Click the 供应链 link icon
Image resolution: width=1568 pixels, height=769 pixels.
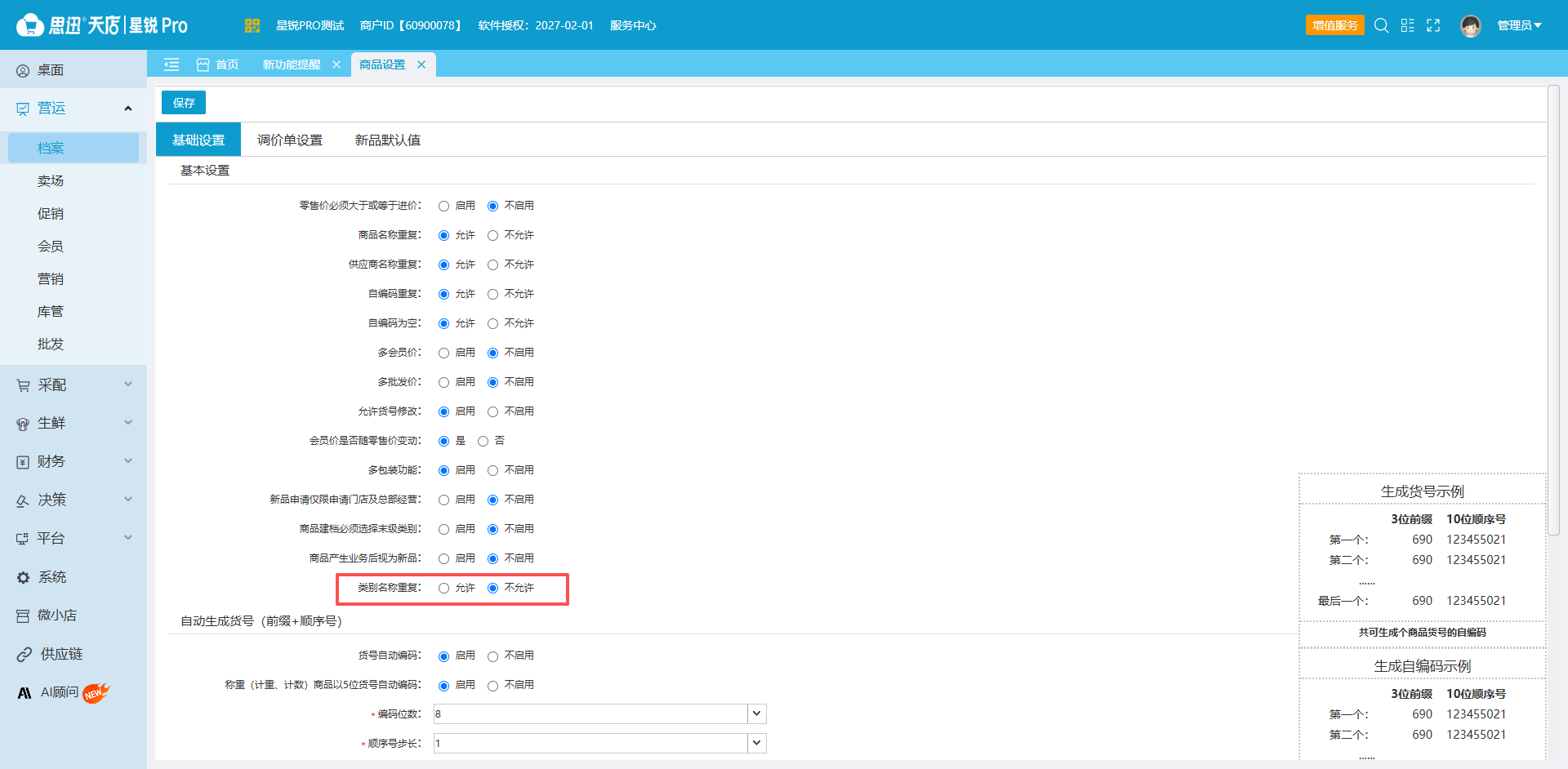24,655
